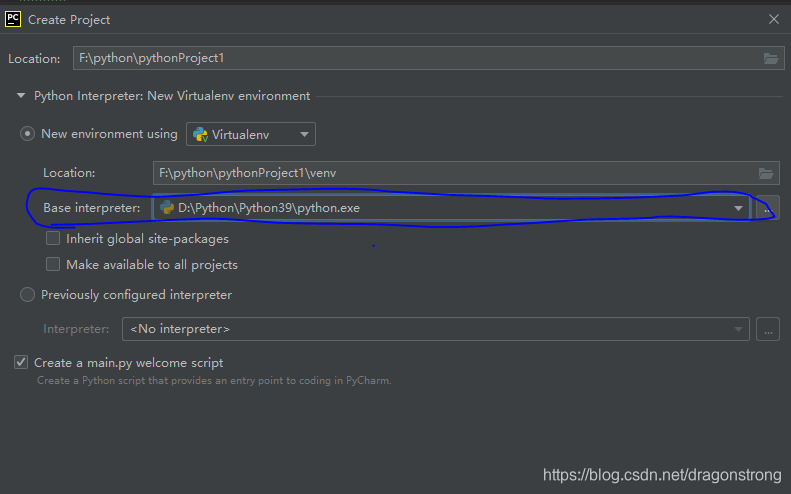Open the Base interpreter dropdown arrow
The height and width of the screenshot is (494, 791).
738,208
